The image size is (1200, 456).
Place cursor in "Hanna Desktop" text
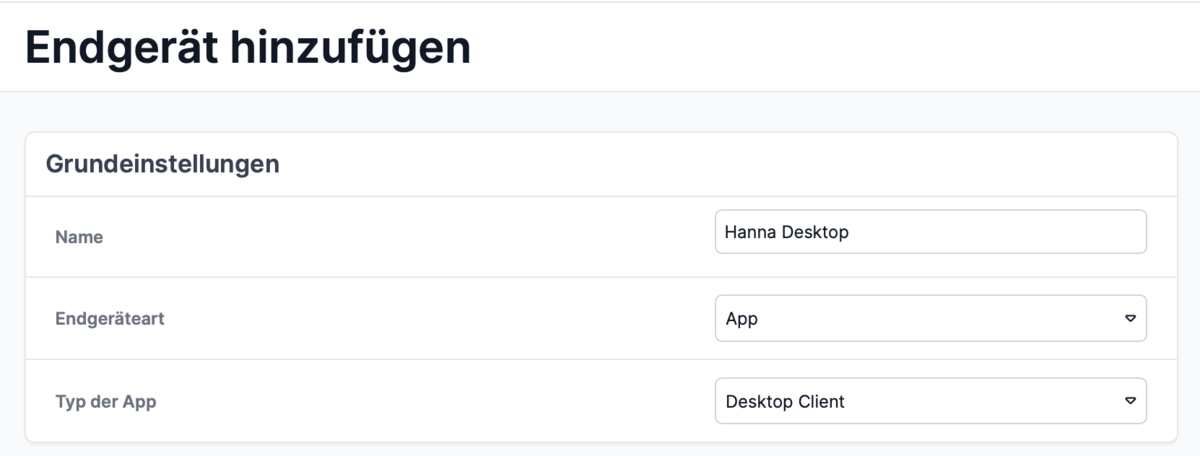pyautogui.click(x=786, y=233)
